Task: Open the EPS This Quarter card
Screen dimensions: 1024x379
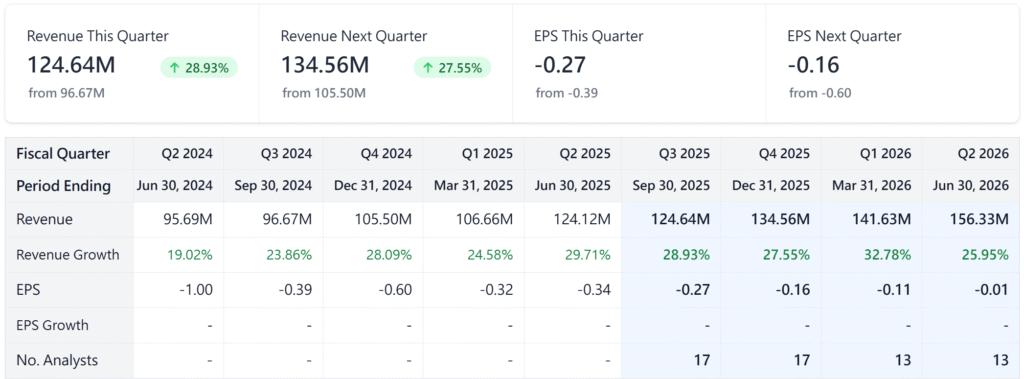Action: coord(639,63)
